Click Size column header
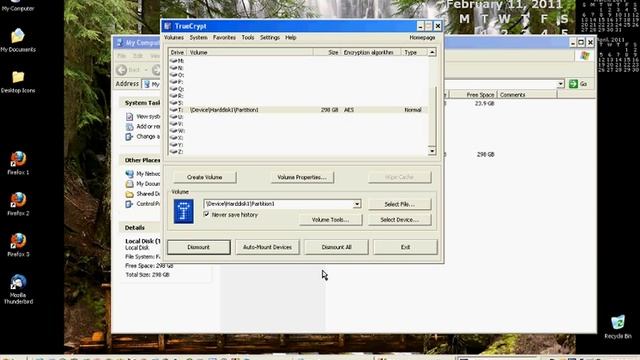 tap(327, 52)
